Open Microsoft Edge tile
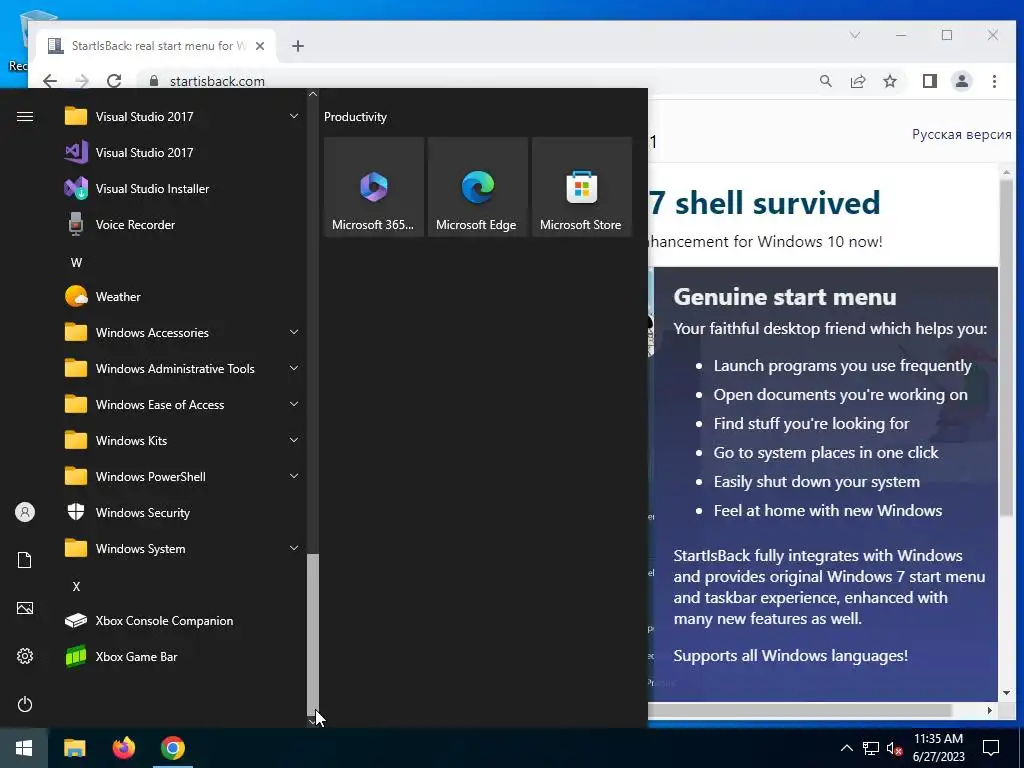Viewport: 1024px width, 768px height. (477, 187)
